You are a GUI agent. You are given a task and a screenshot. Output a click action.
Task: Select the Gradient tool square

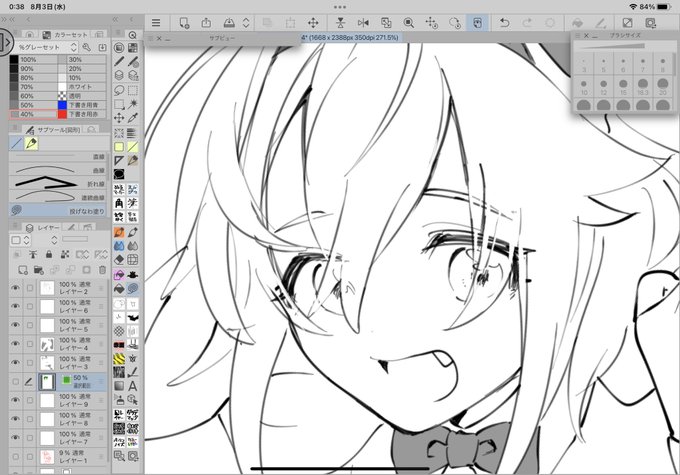click(x=119, y=386)
